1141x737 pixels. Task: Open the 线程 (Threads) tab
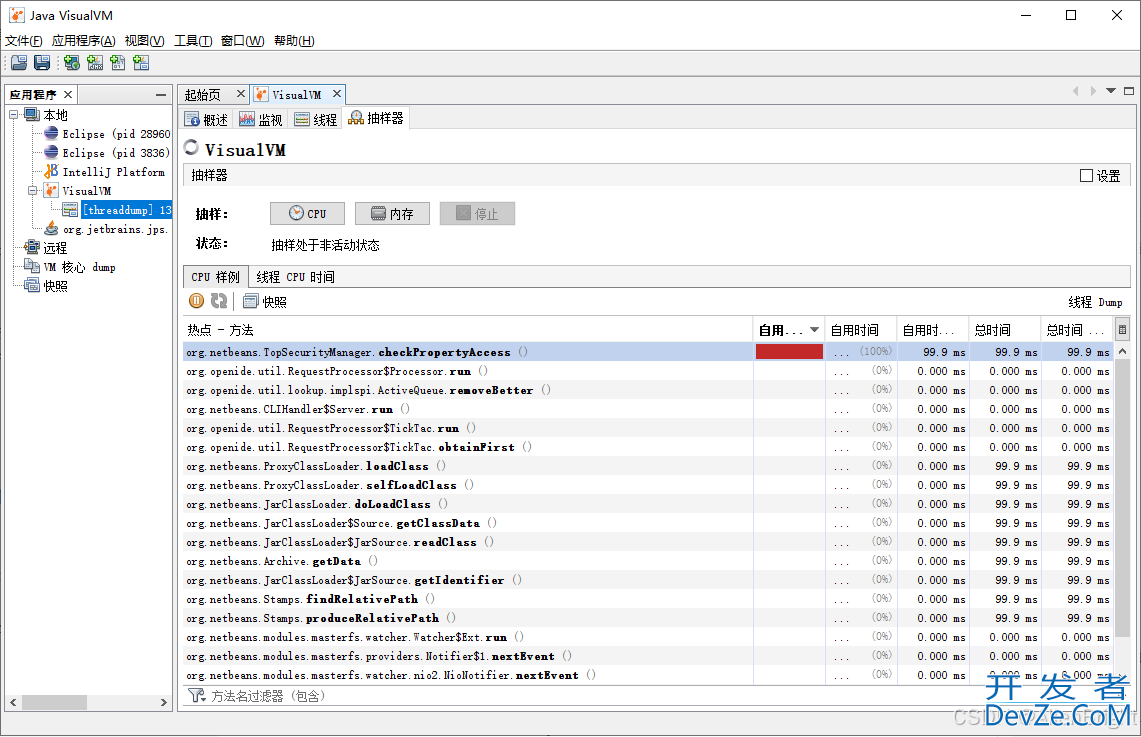click(x=316, y=119)
